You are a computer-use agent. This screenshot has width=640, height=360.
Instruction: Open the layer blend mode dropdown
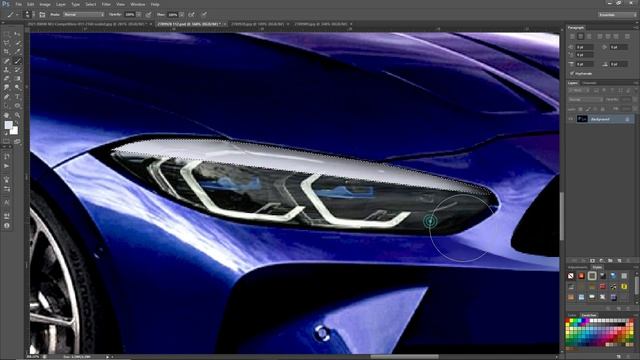tap(585, 99)
